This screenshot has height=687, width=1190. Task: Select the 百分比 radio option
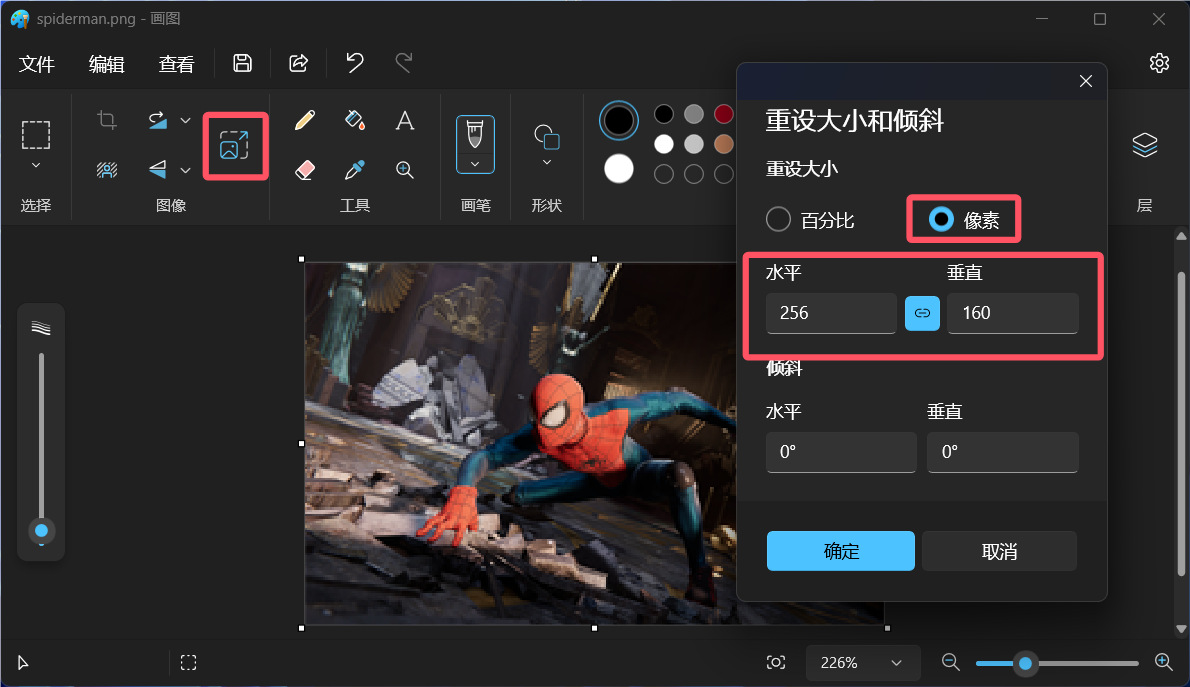click(810, 220)
